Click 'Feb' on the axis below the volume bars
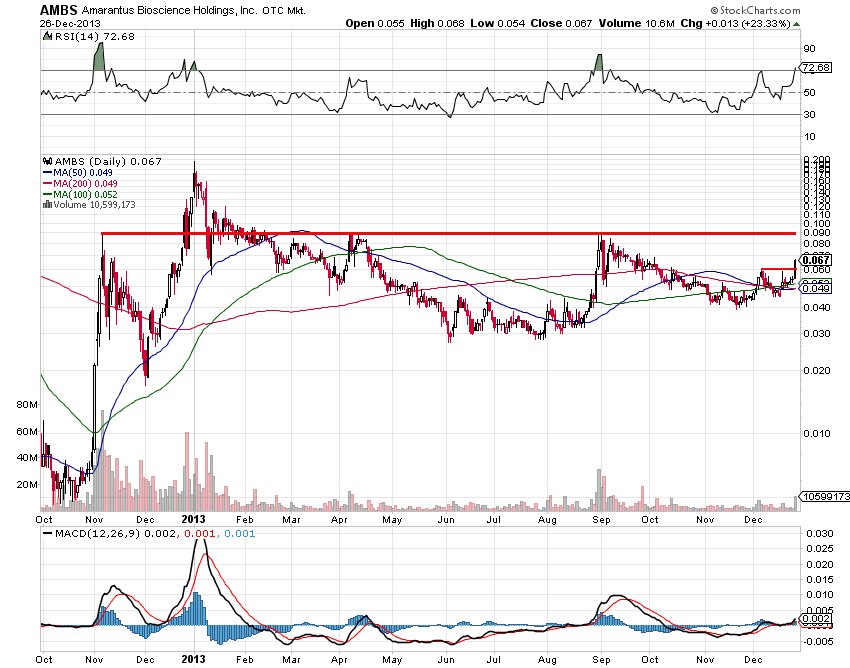 click(244, 520)
